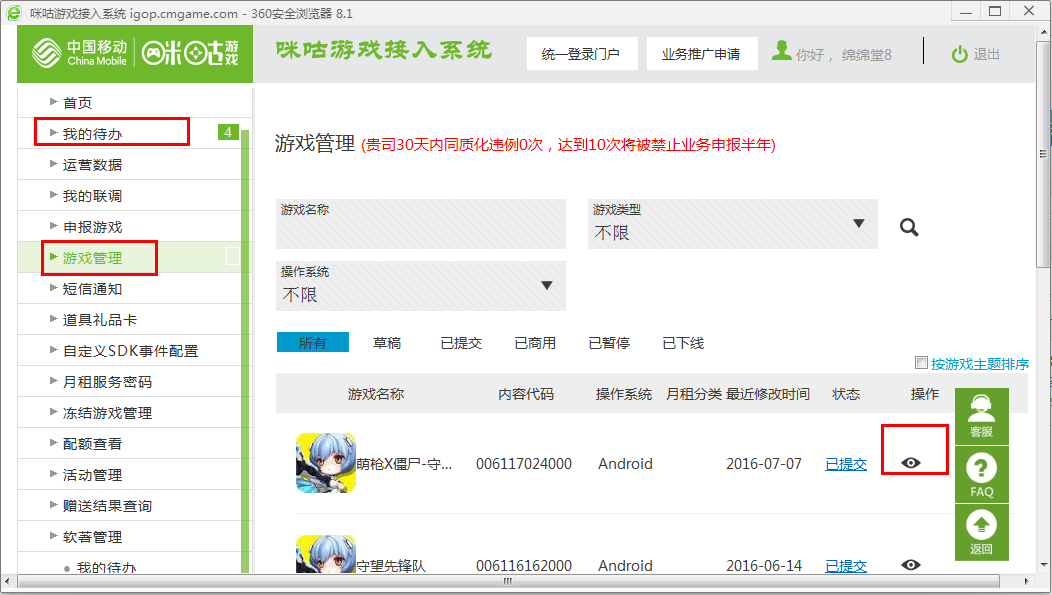Switch to the 已下线 tab
Image resolution: width=1052 pixels, height=595 pixels.
point(683,343)
